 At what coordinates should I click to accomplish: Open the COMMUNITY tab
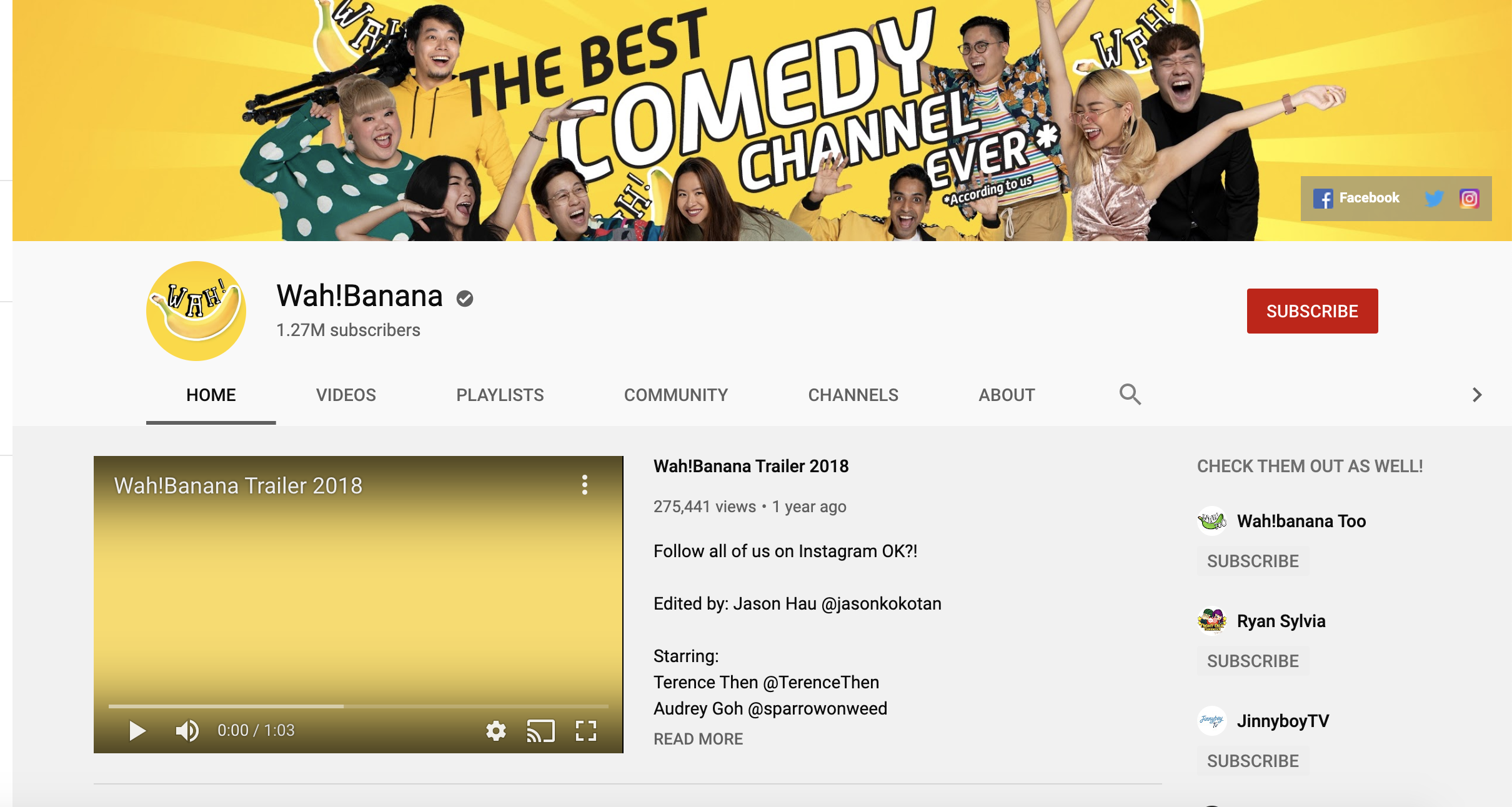676,395
